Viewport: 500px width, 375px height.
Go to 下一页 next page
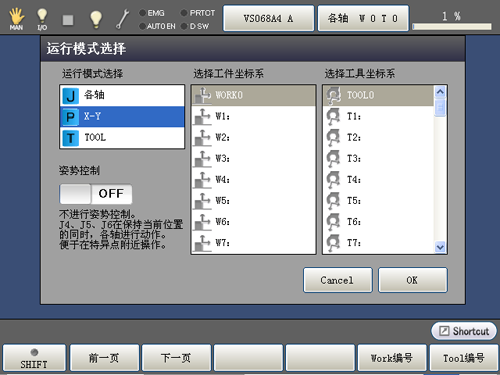point(176,358)
